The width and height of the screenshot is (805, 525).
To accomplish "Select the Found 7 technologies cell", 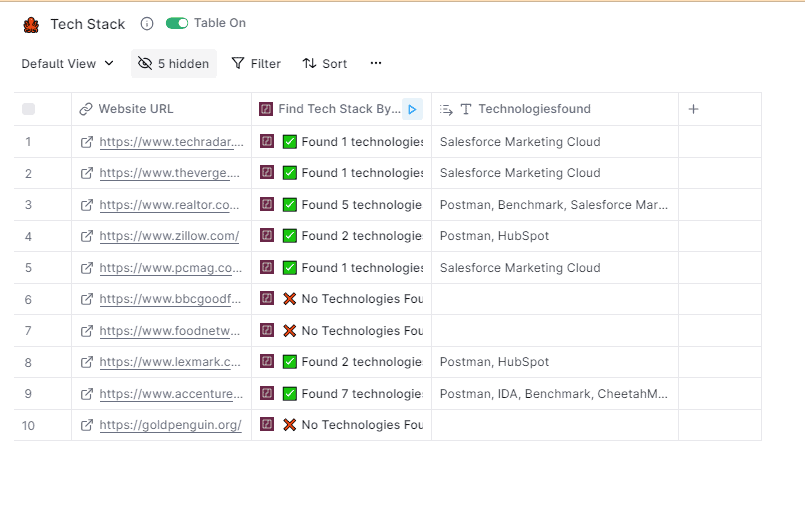I will click(341, 394).
